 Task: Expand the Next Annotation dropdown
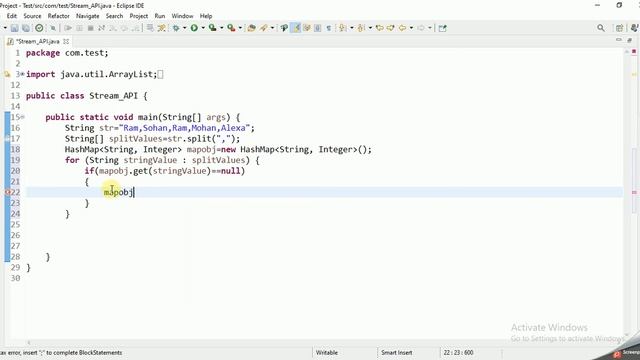point(351,28)
